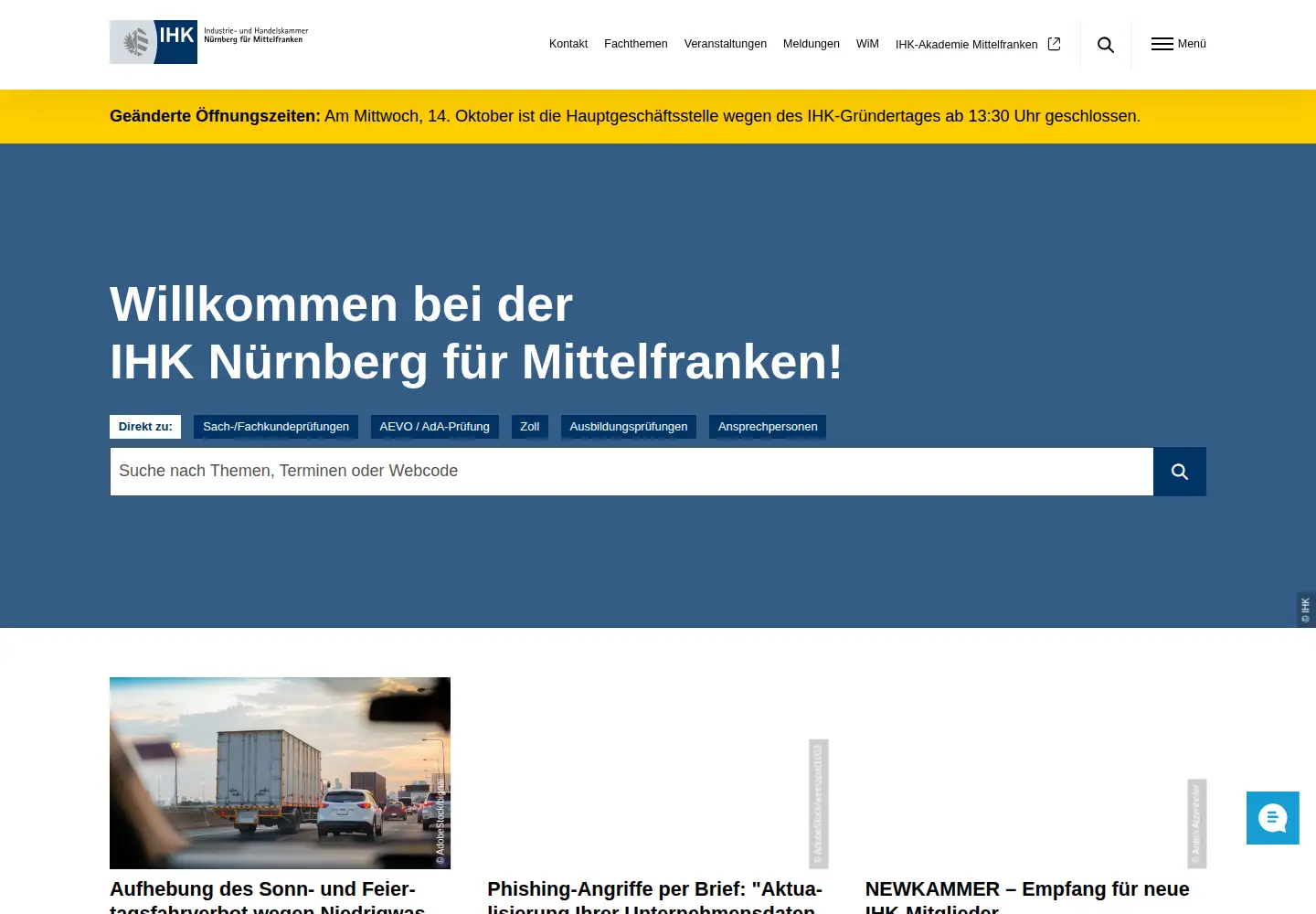Open article 'Aufhebung des Sonn- und Feier-'
1316x914 pixels.
pyautogui.click(x=268, y=896)
